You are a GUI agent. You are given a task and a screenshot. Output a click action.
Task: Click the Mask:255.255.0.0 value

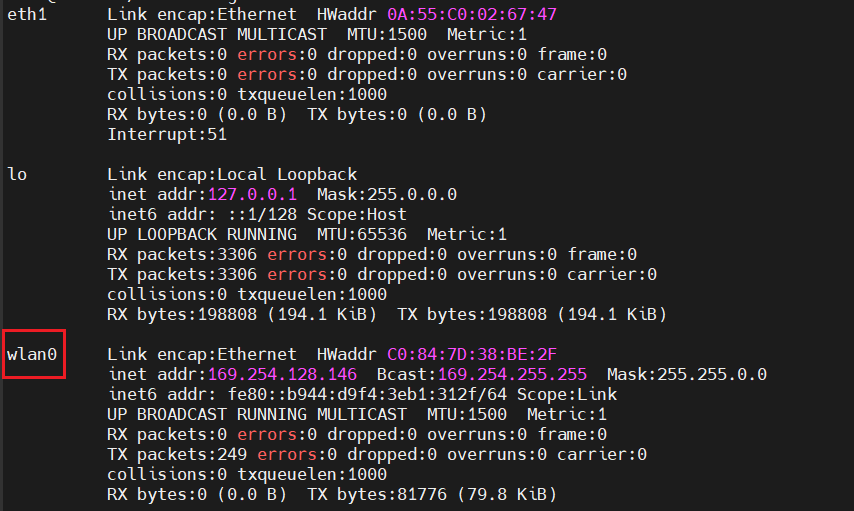pos(686,374)
